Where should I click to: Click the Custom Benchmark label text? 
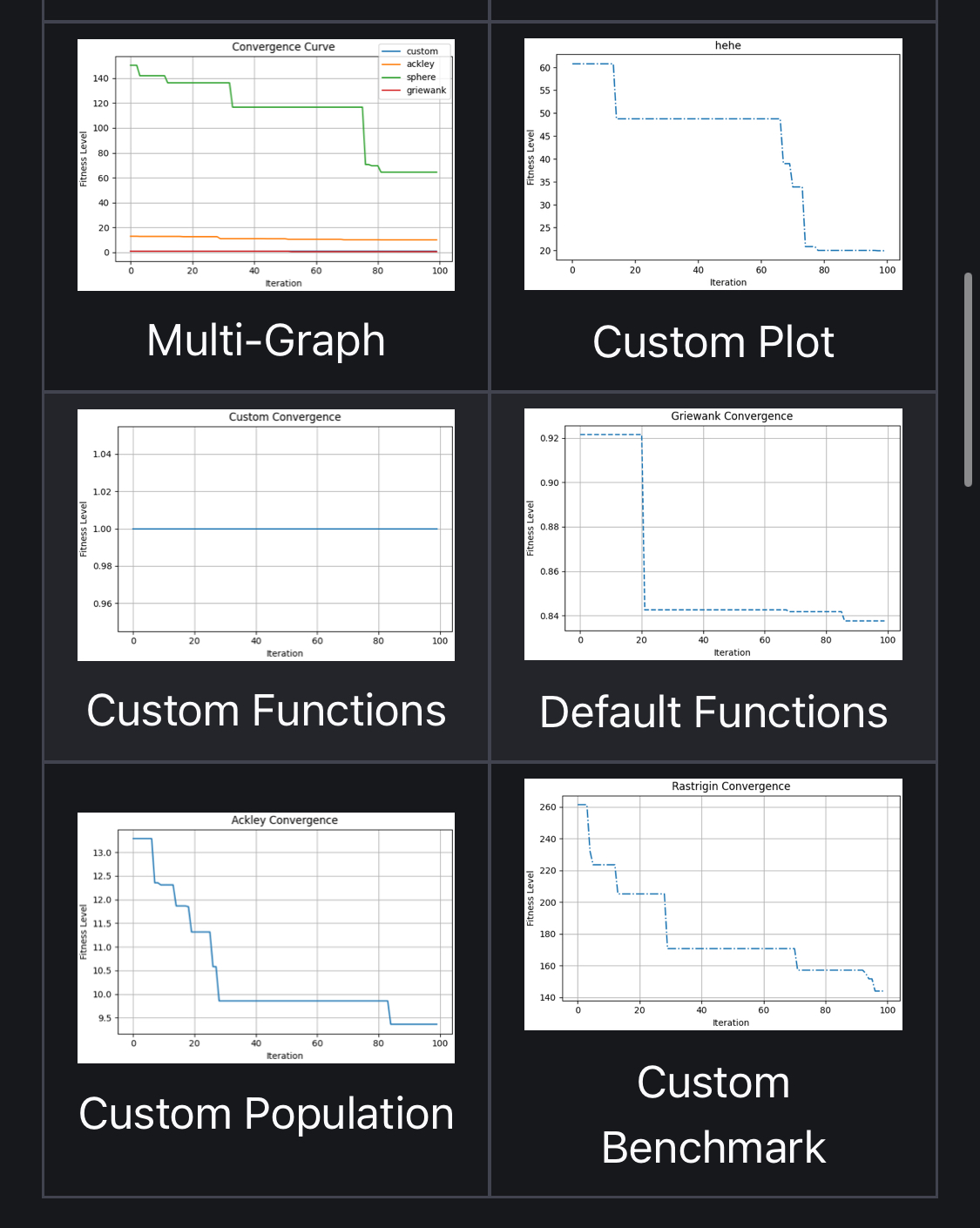(x=713, y=1115)
